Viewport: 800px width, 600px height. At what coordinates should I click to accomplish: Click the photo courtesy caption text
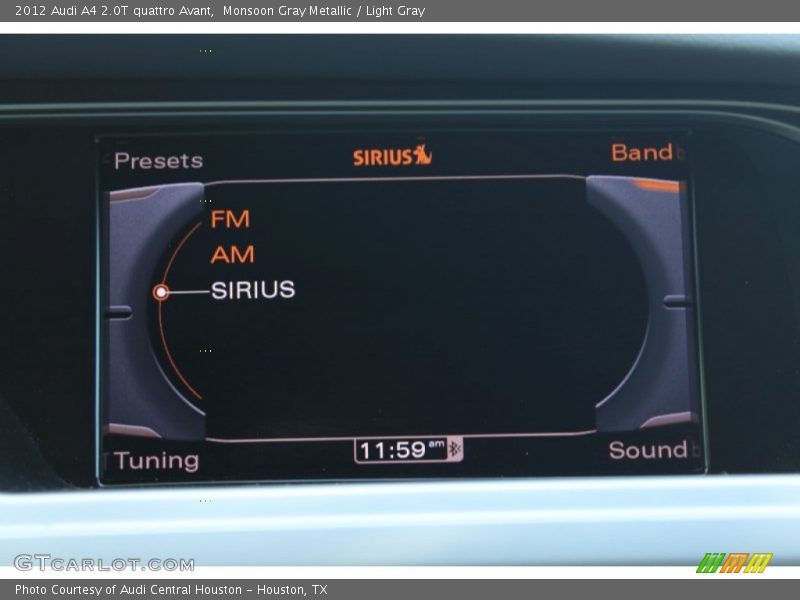171,590
